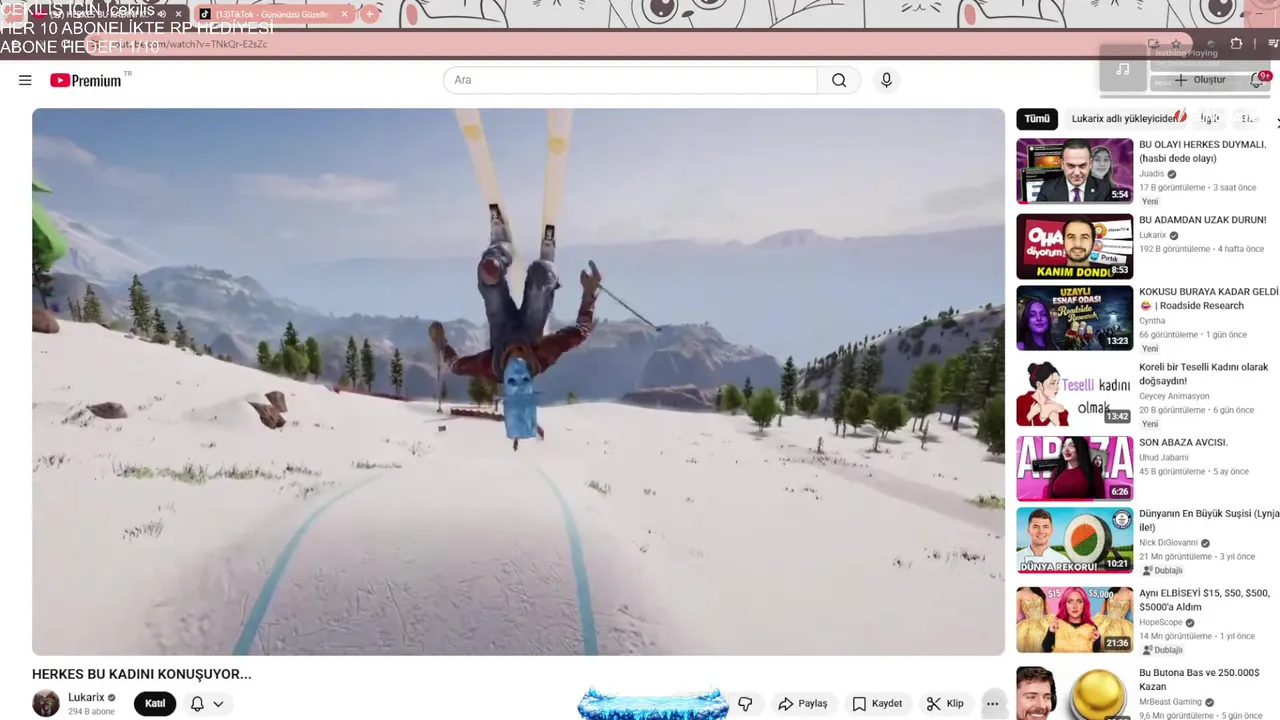Viewport: 1280px width, 720px height.
Task: Click the Uhud Jabami channel name
Action: click(1164, 458)
